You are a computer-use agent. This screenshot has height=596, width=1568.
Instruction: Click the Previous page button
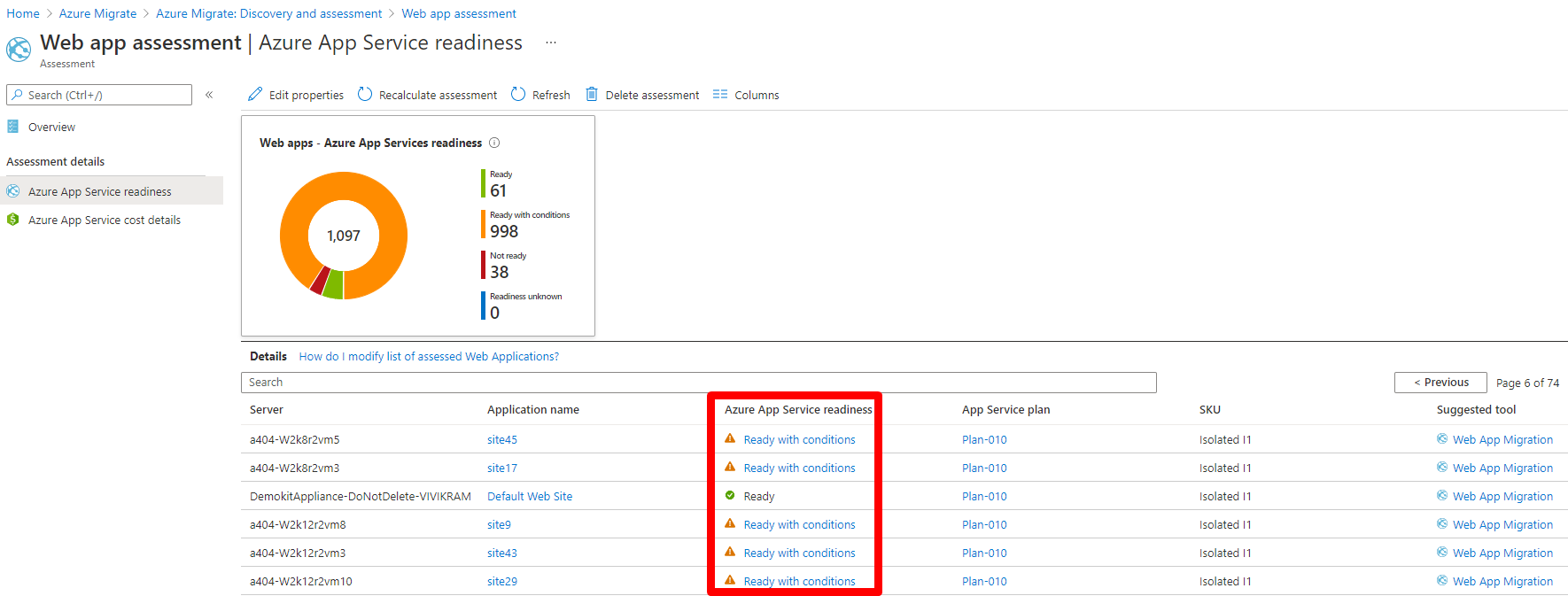(1440, 383)
